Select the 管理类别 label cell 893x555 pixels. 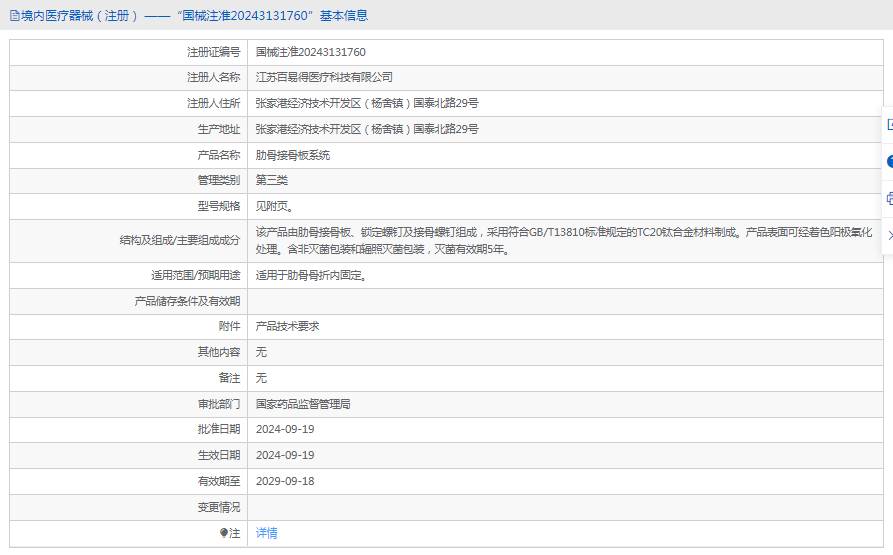(x=129, y=181)
